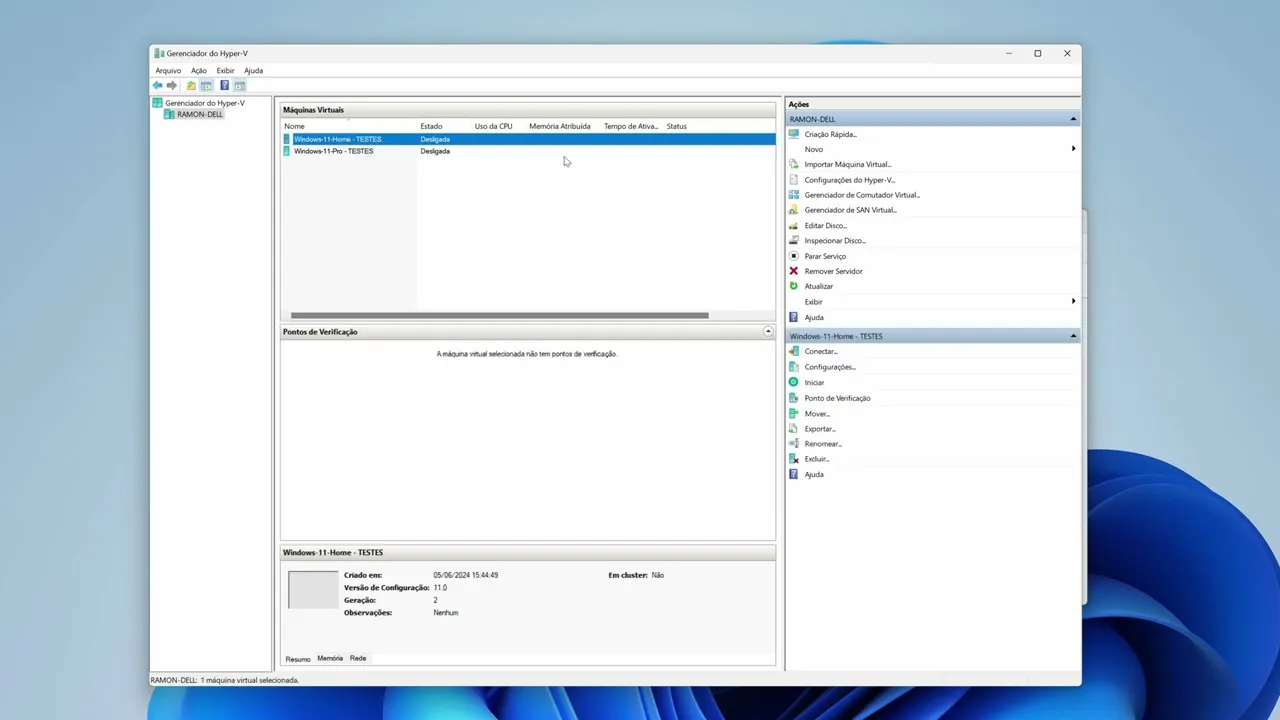This screenshot has width=1280, height=720.
Task: Toggle the console tree toolbar icon
Action: click(x=206, y=86)
